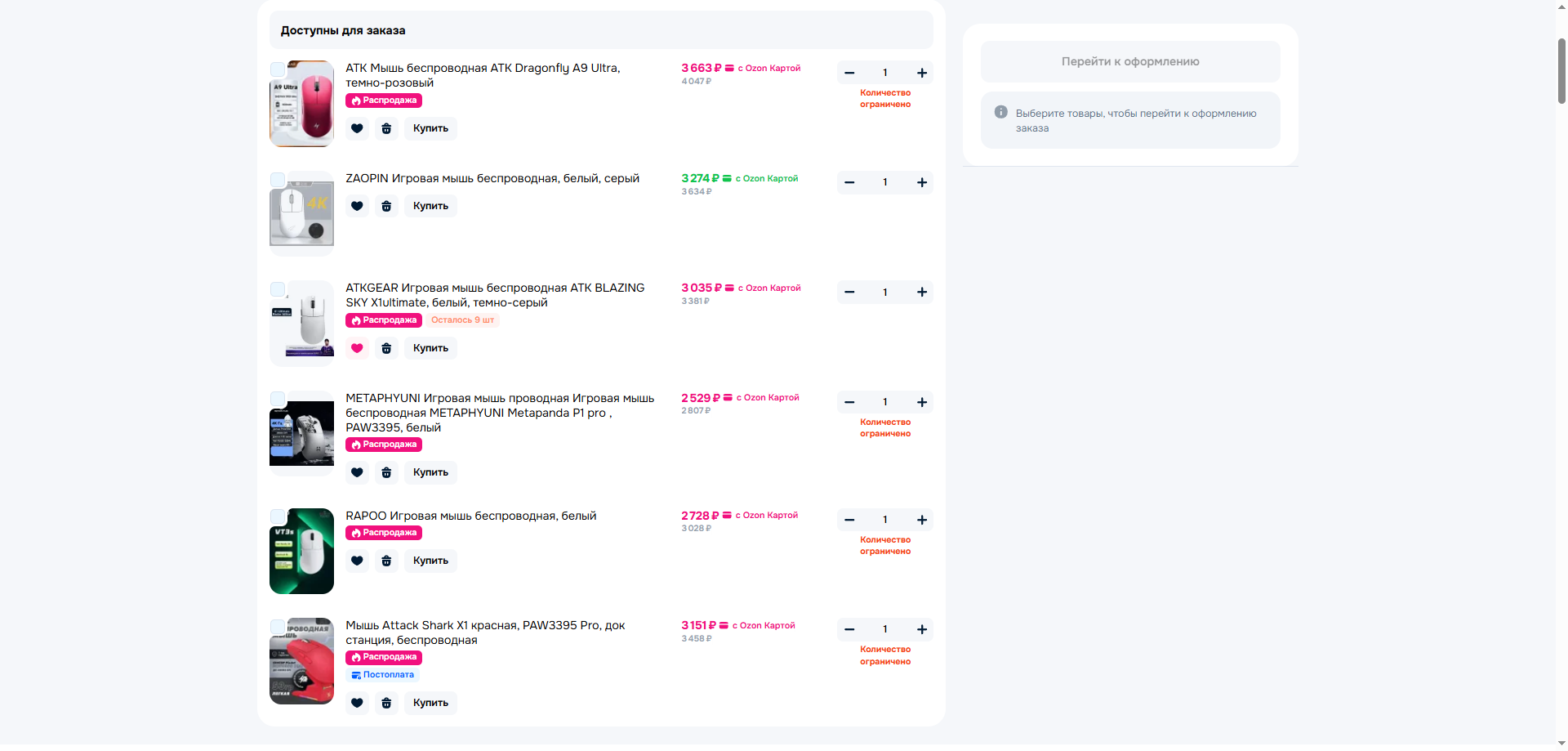Unfavorite the ATKGEAR BLAZING SKY mouse

pyautogui.click(x=357, y=348)
